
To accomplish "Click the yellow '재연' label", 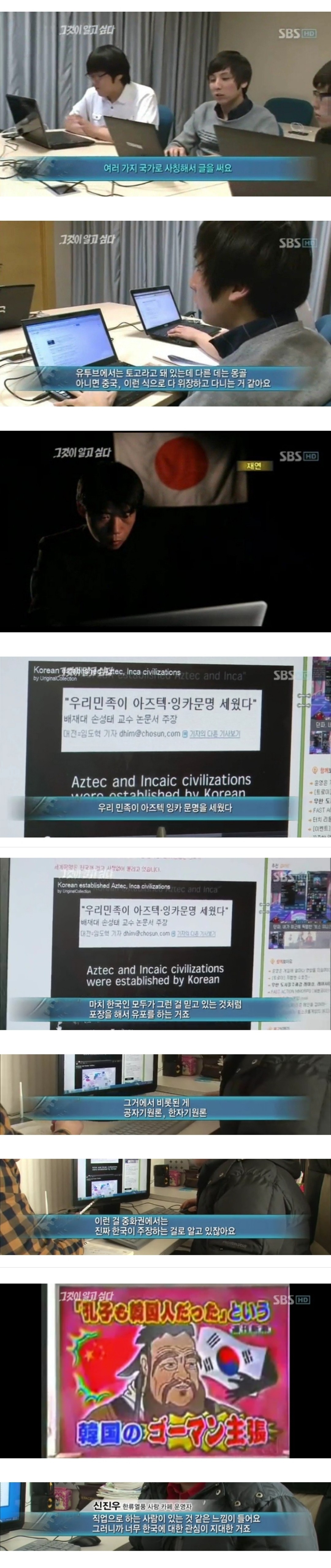I will coord(254,466).
